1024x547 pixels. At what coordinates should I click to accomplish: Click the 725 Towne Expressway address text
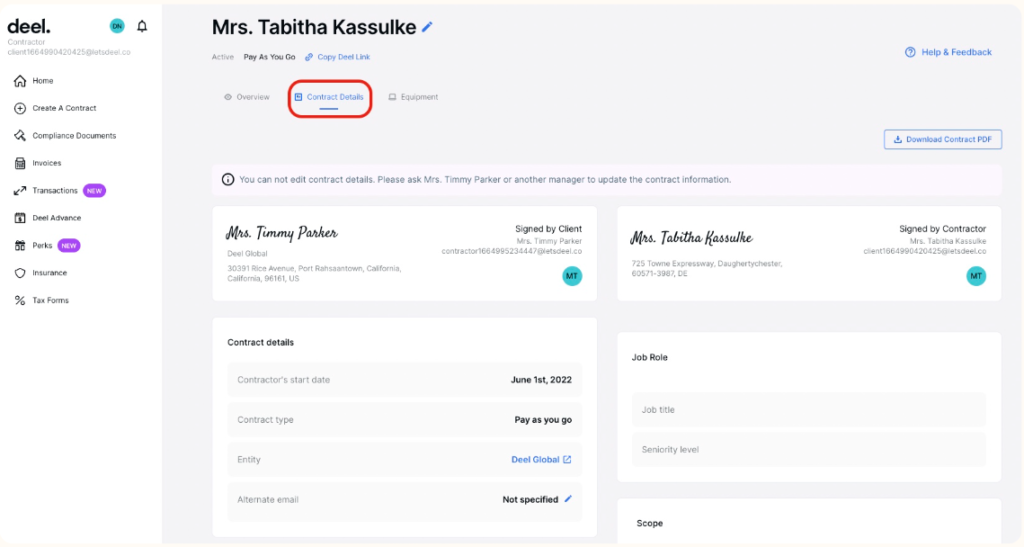[707, 268]
